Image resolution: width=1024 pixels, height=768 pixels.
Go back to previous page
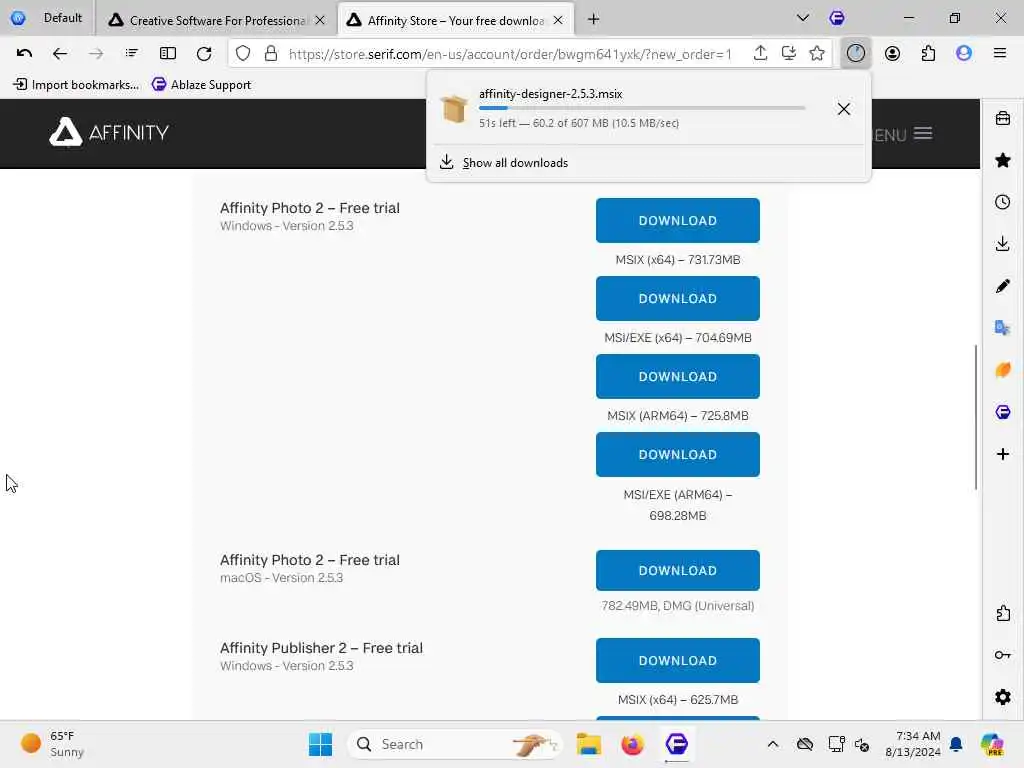tap(59, 54)
